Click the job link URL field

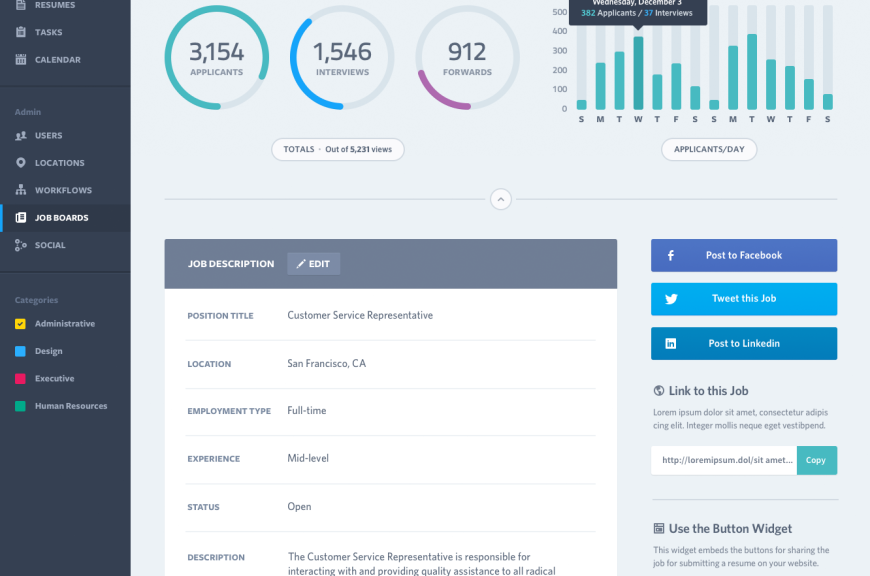[725, 460]
